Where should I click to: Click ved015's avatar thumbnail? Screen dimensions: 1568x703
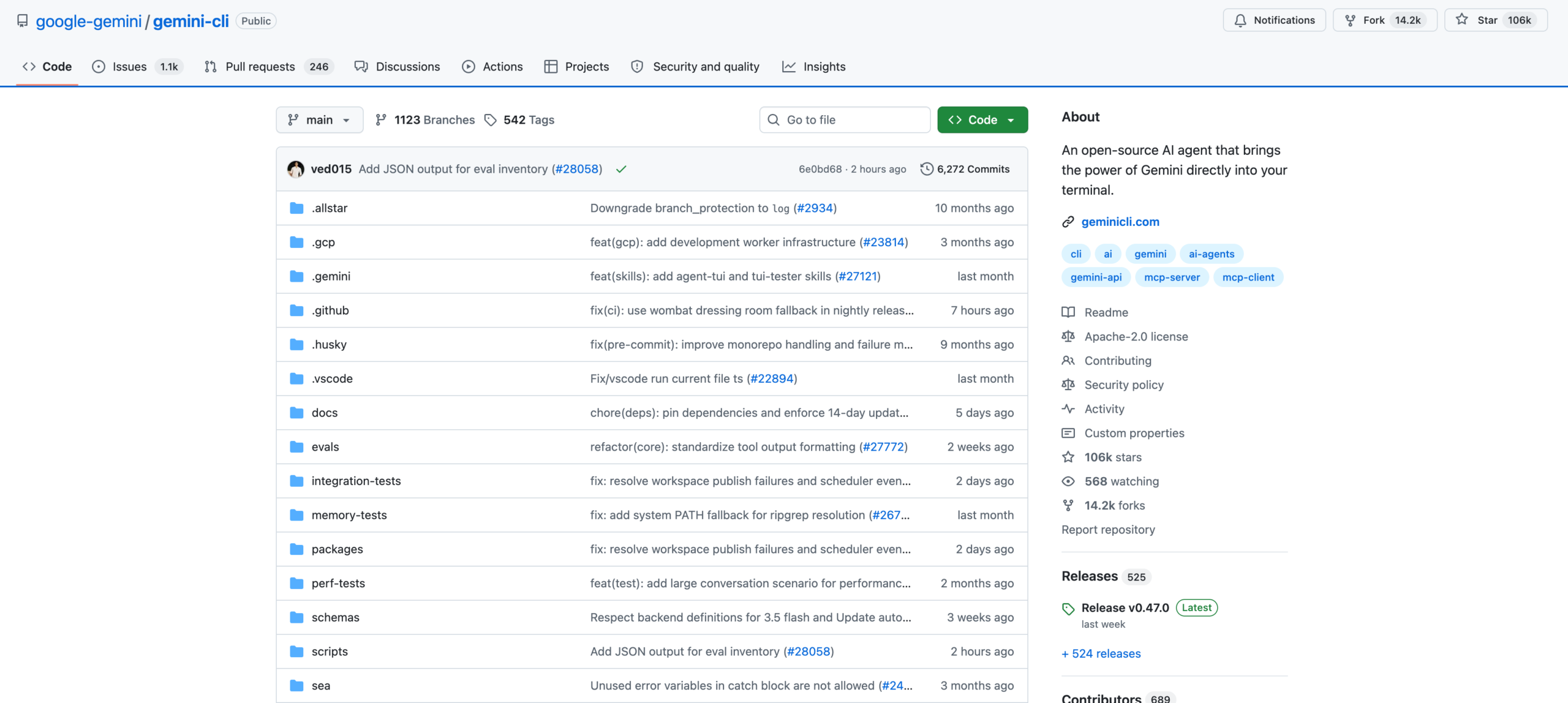pos(296,169)
